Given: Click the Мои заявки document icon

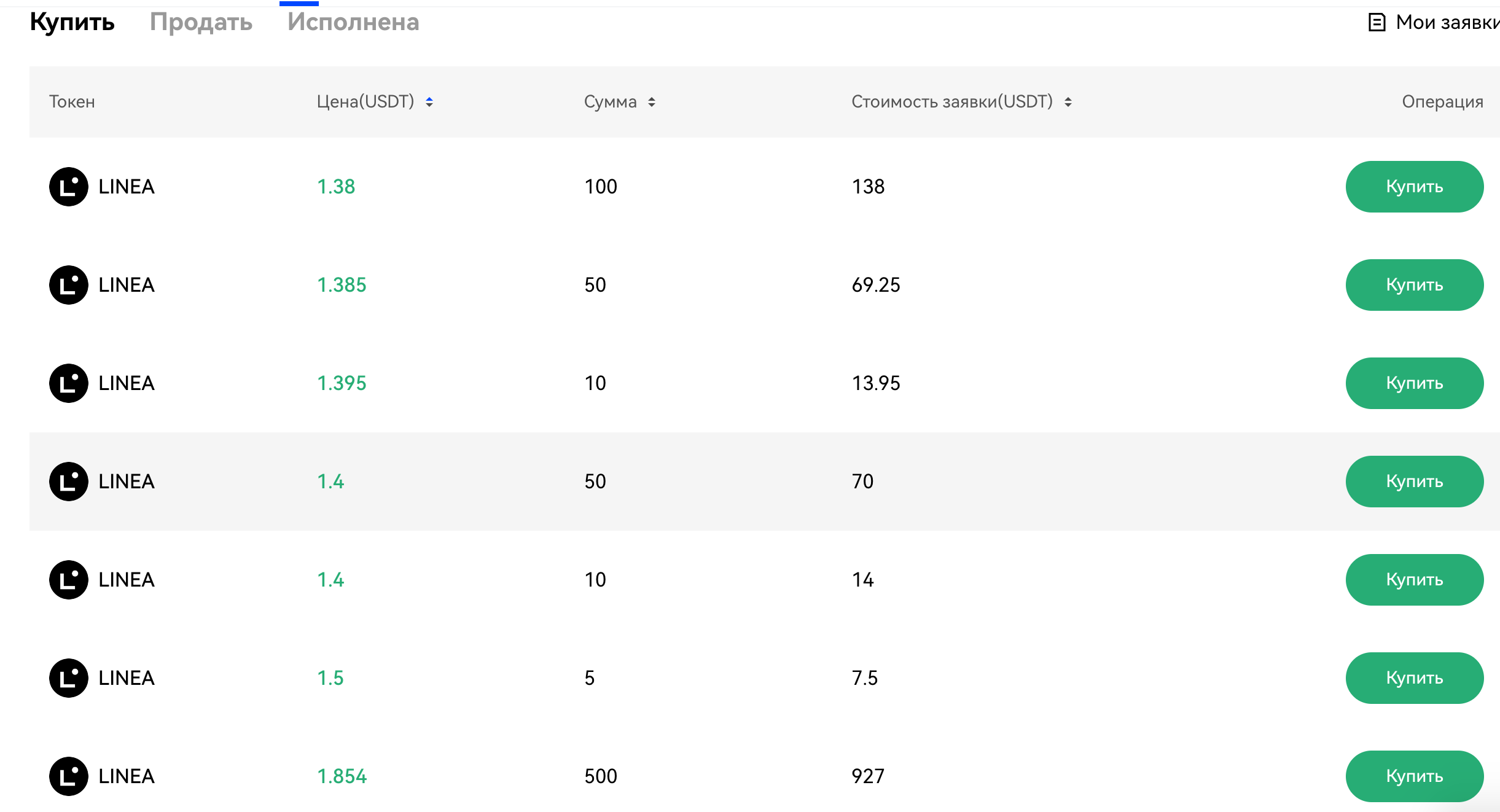Looking at the screenshot, I should pos(1377,23).
